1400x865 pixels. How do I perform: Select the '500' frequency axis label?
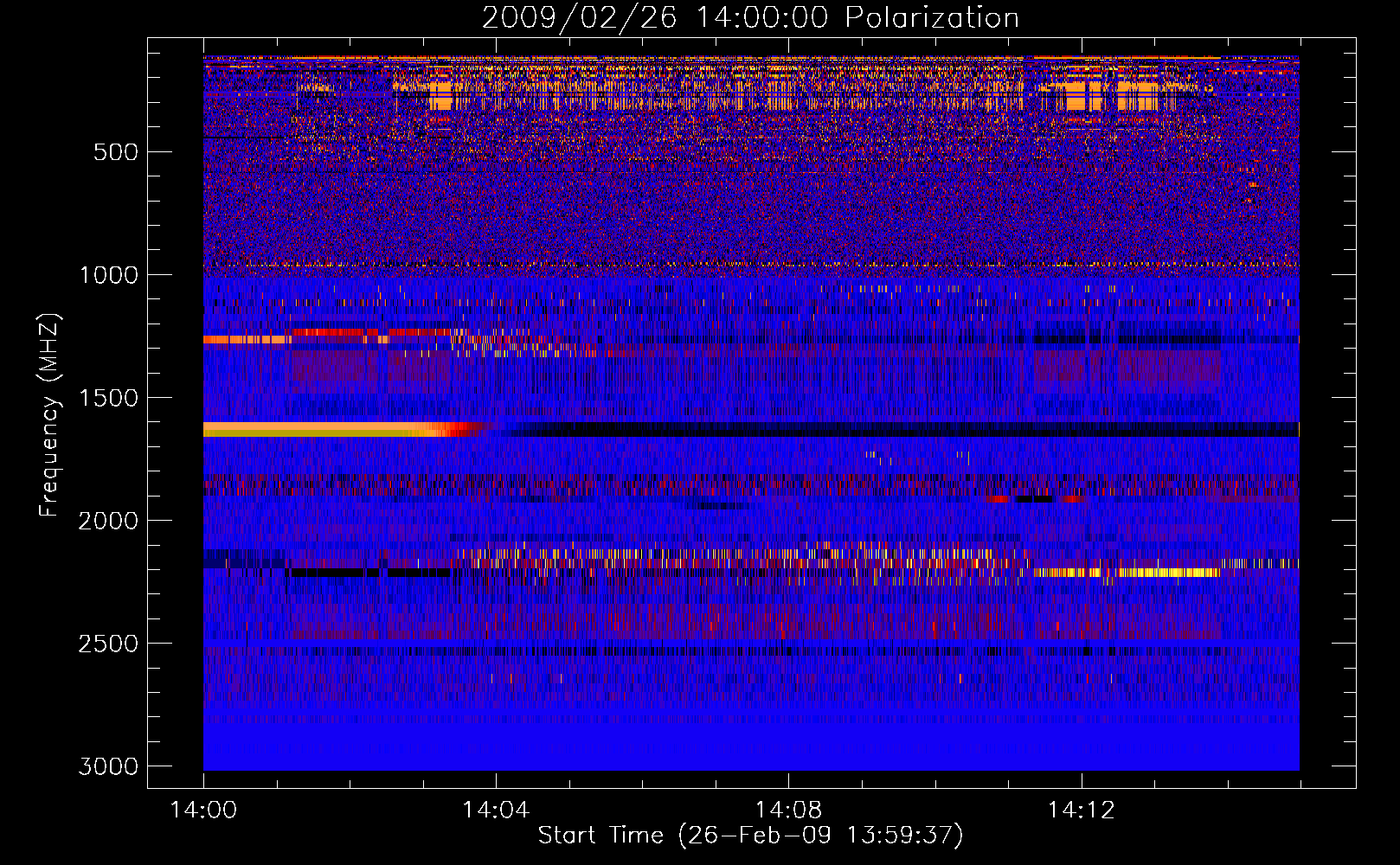click(x=116, y=152)
